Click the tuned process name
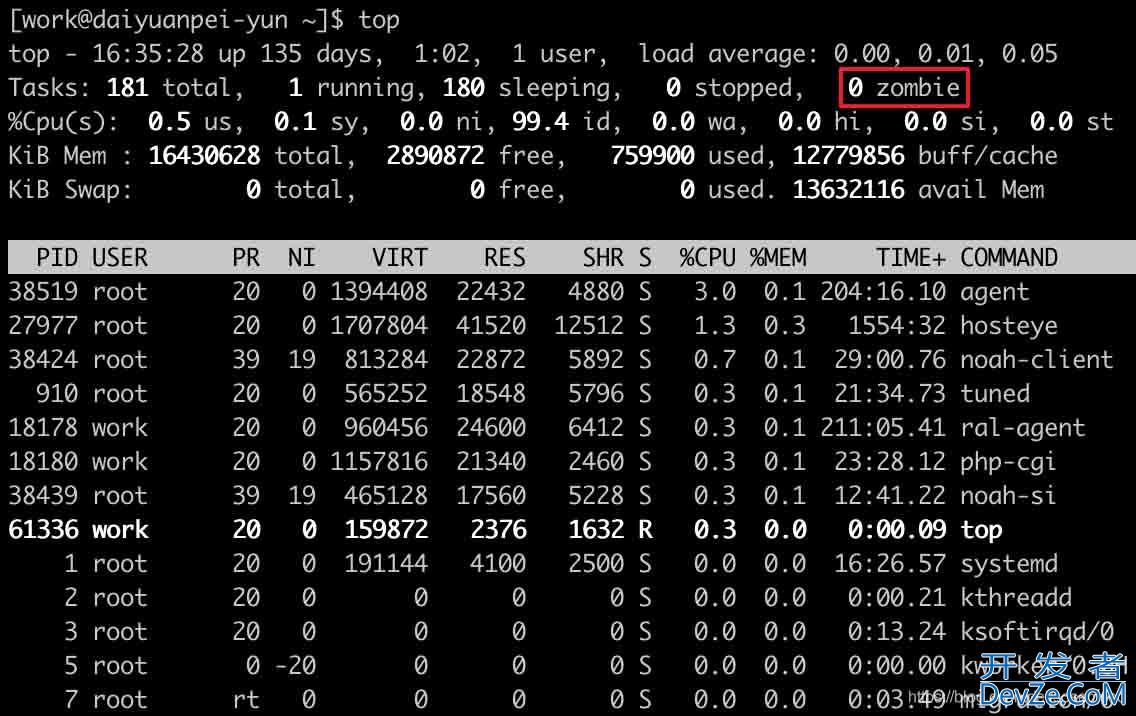 [994, 394]
